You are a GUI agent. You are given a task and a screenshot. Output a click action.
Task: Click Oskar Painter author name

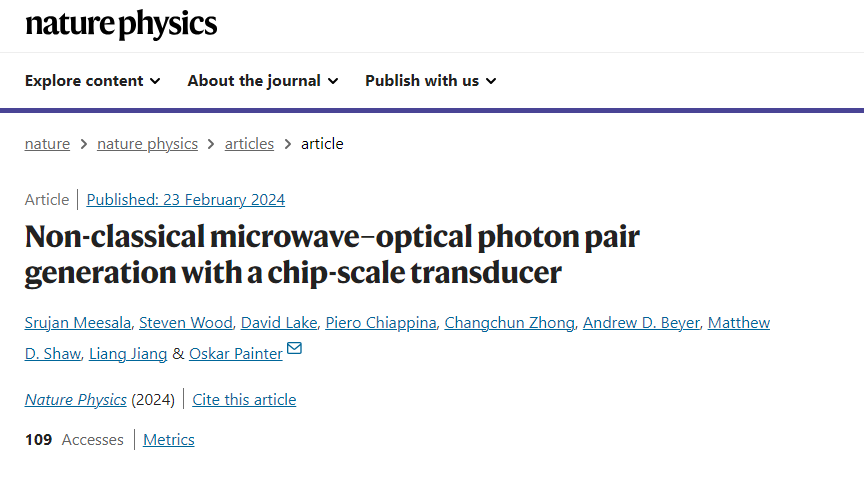point(236,354)
